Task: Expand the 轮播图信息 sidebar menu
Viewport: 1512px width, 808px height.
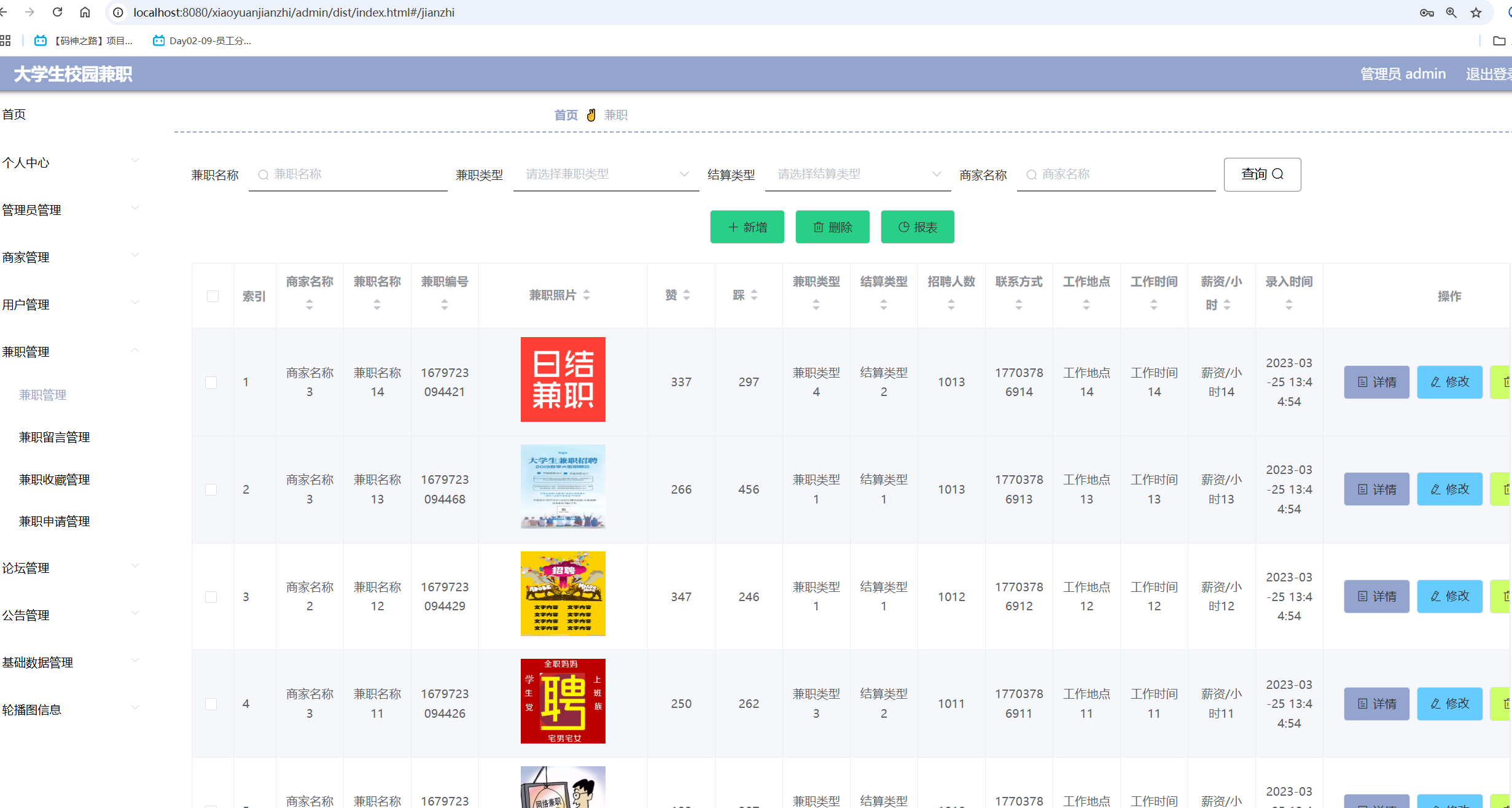Action: click(71, 710)
